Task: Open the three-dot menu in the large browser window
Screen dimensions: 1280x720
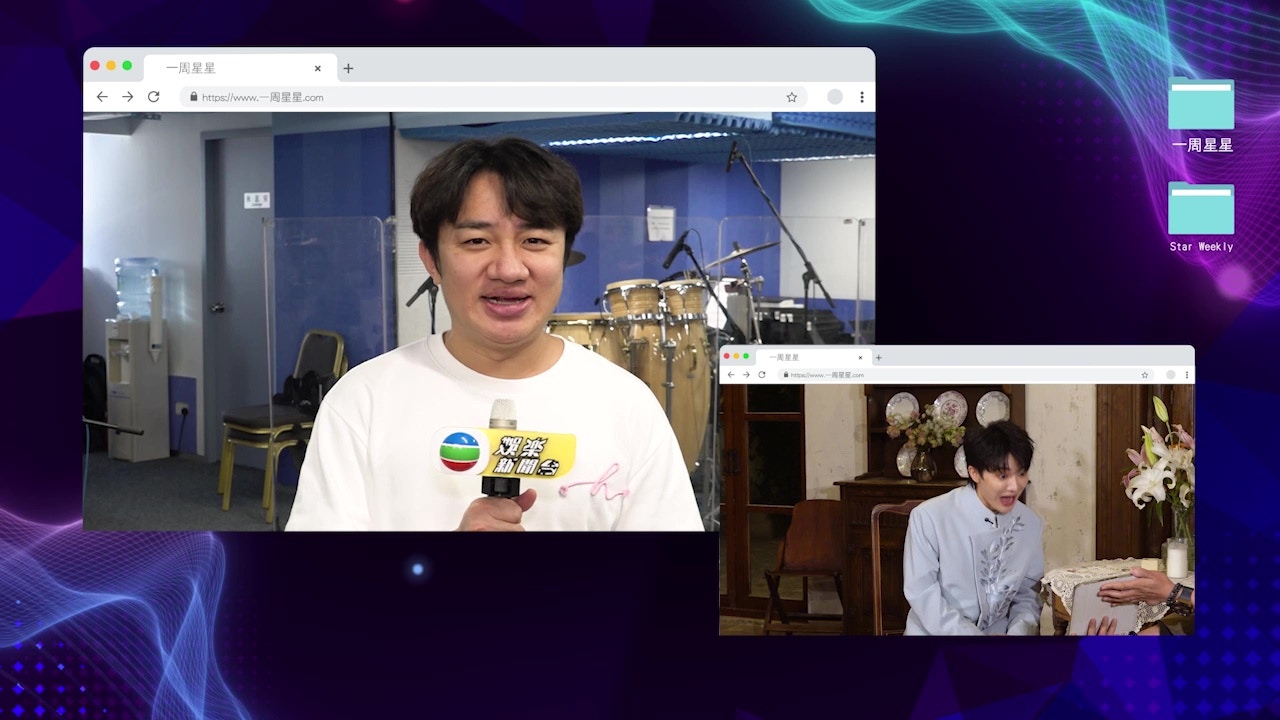Action: tap(861, 97)
